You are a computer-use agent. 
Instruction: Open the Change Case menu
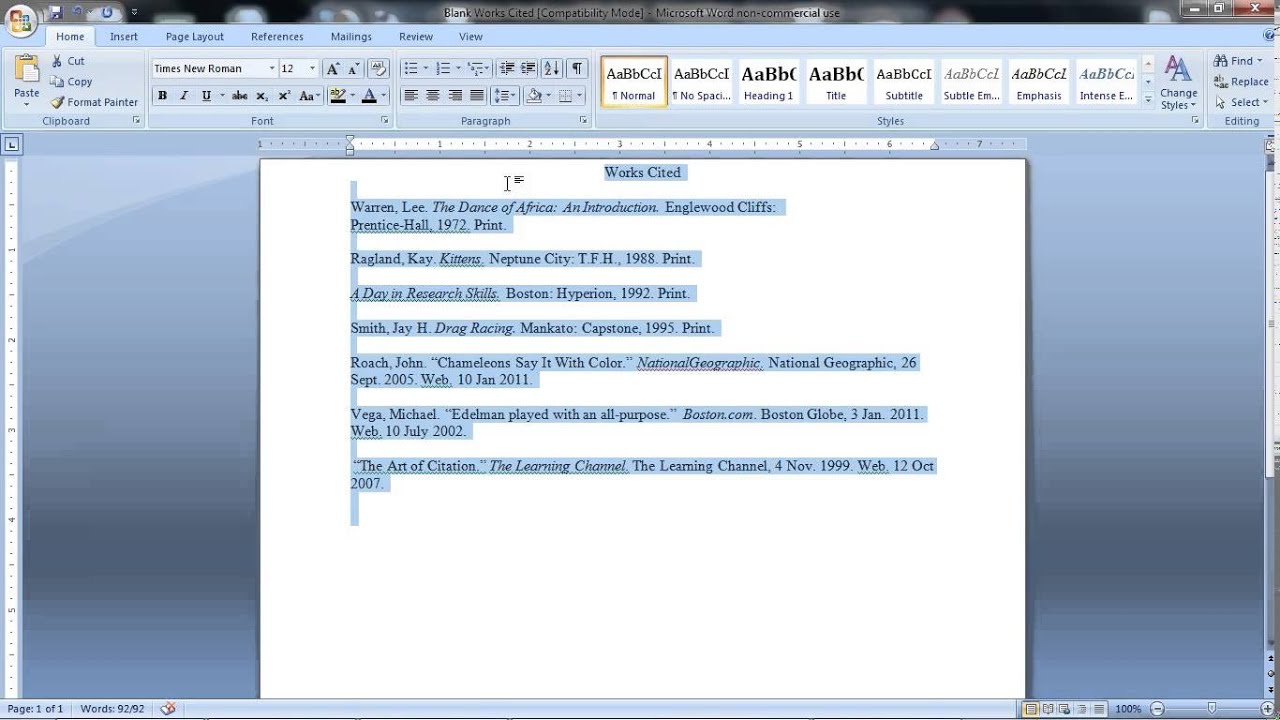point(309,96)
